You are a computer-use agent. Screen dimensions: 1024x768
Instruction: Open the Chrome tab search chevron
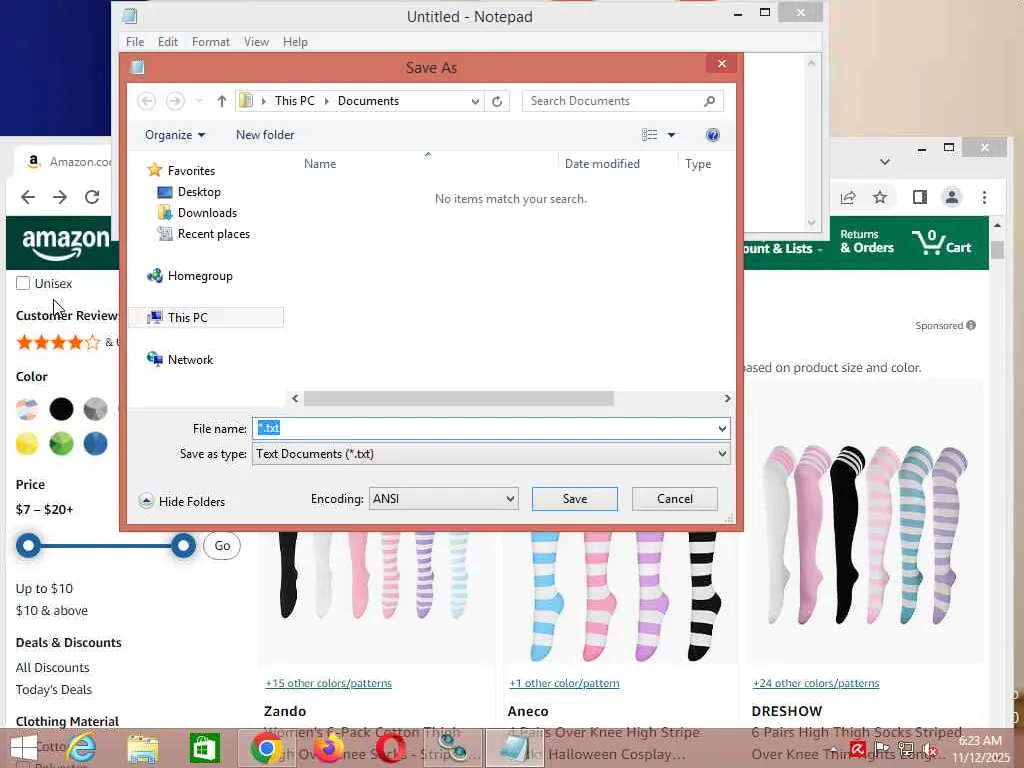click(885, 161)
